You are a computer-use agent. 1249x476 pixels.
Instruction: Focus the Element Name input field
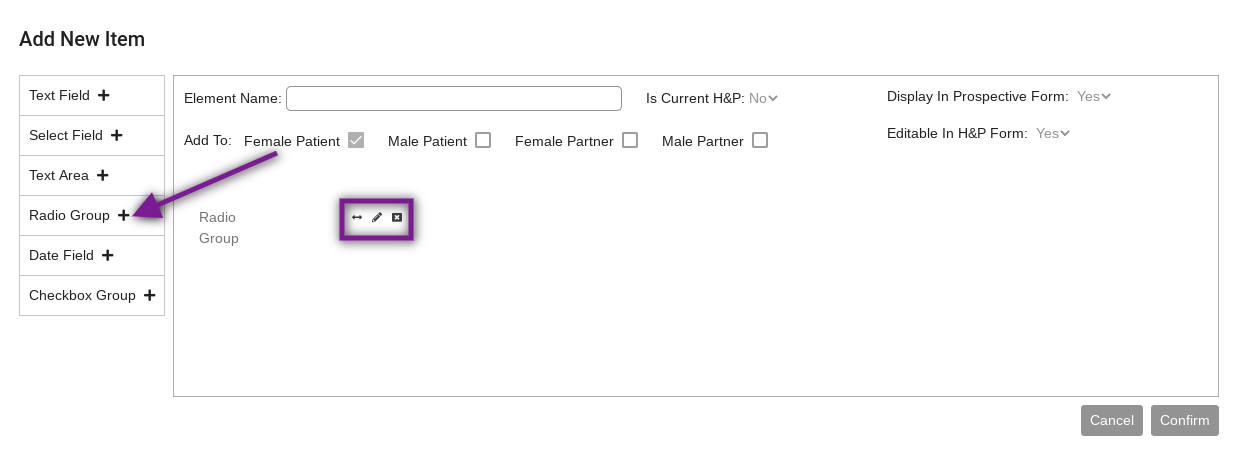[x=454, y=98]
